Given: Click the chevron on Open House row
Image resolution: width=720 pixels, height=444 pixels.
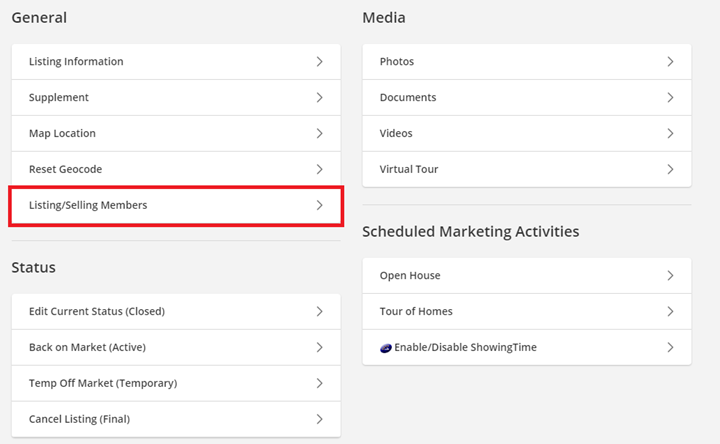Looking at the screenshot, I should (x=670, y=275).
